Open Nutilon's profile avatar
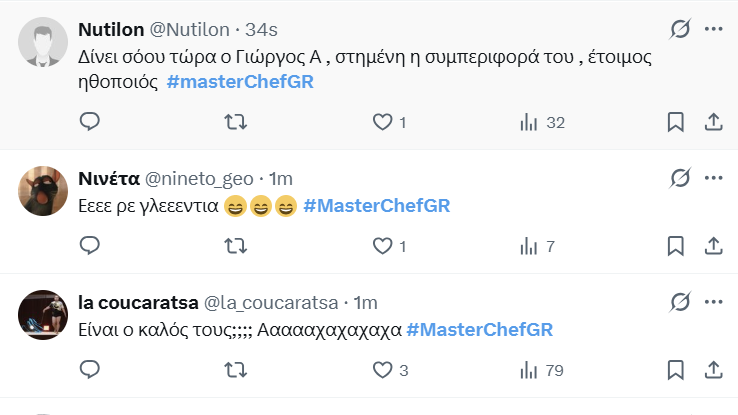This screenshot has width=738, height=415. 41,46
